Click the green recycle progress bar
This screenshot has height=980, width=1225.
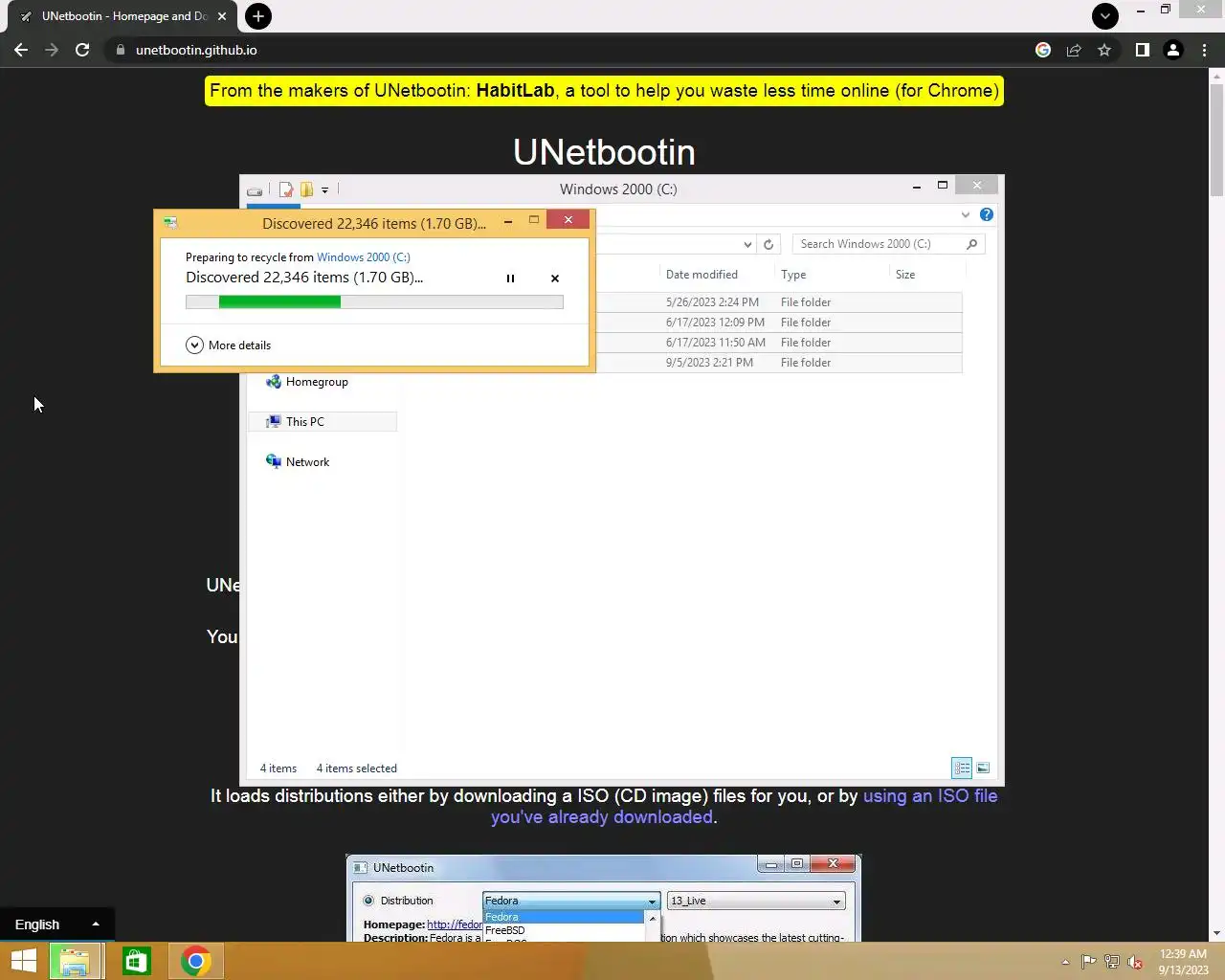(x=374, y=302)
